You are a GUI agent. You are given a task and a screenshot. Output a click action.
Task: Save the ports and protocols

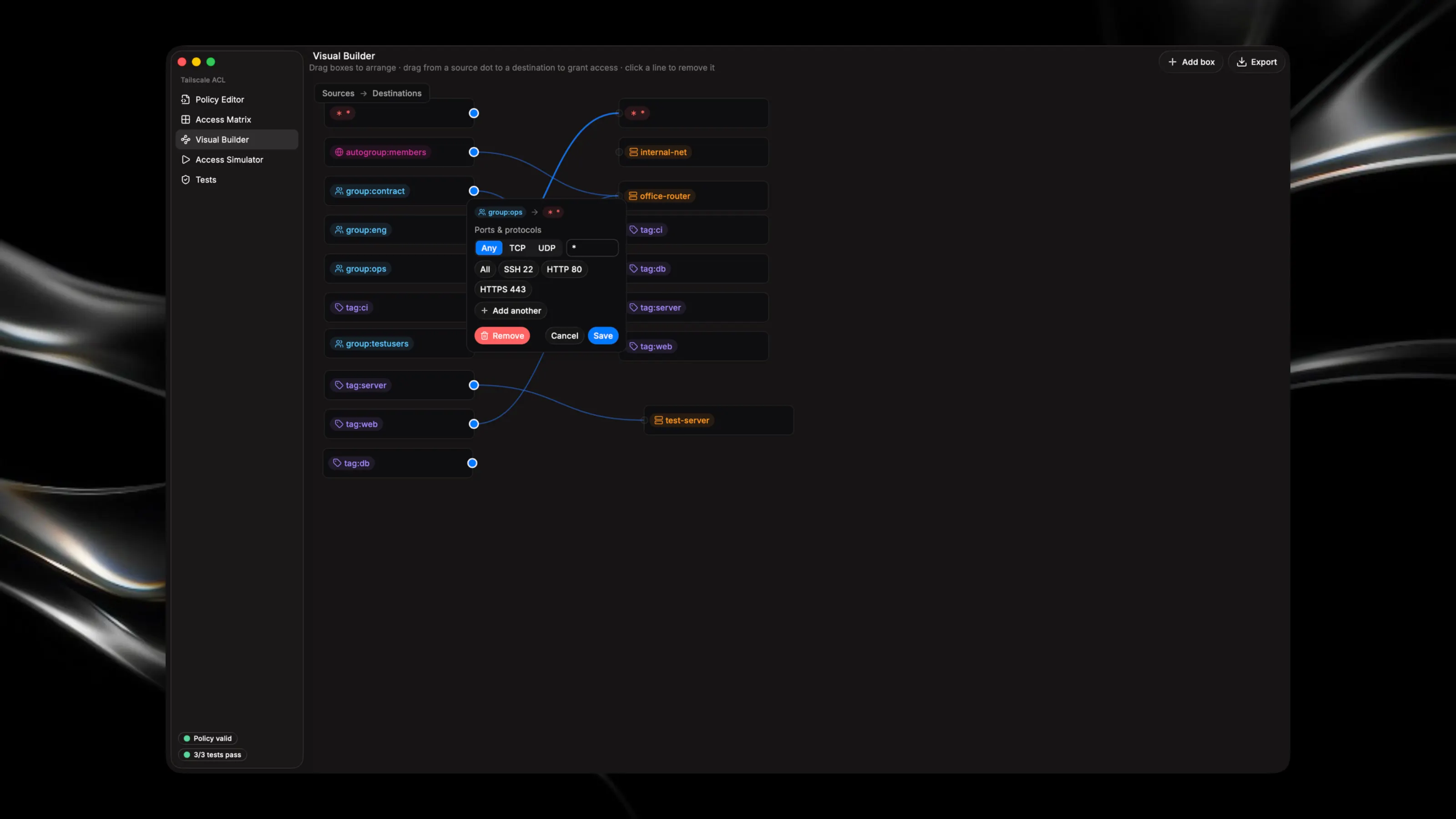[x=603, y=336]
